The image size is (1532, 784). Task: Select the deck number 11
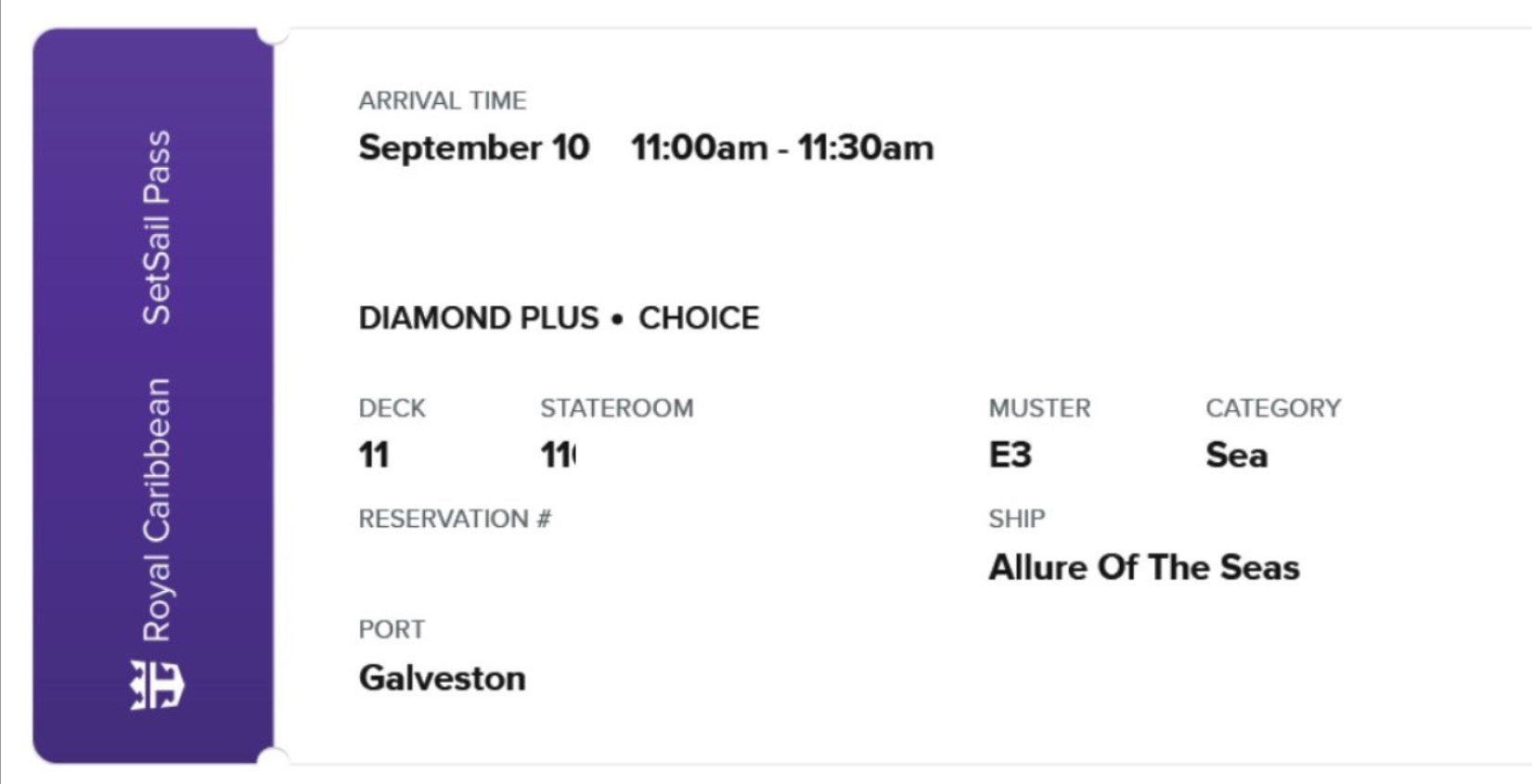point(374,455)
